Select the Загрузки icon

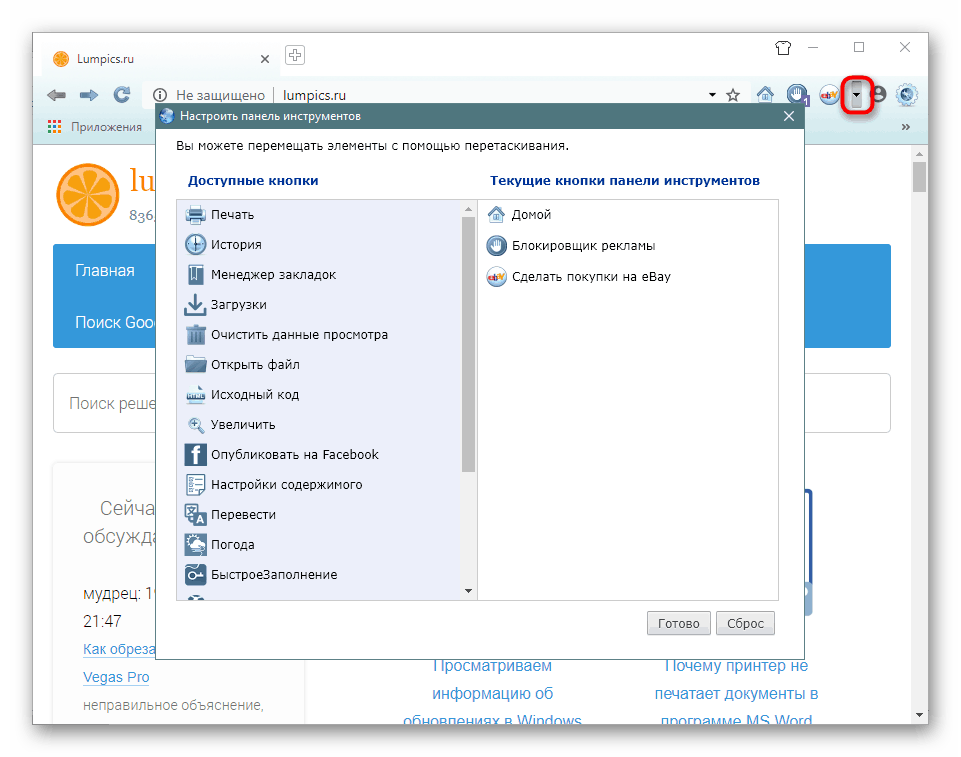point(196,304)
